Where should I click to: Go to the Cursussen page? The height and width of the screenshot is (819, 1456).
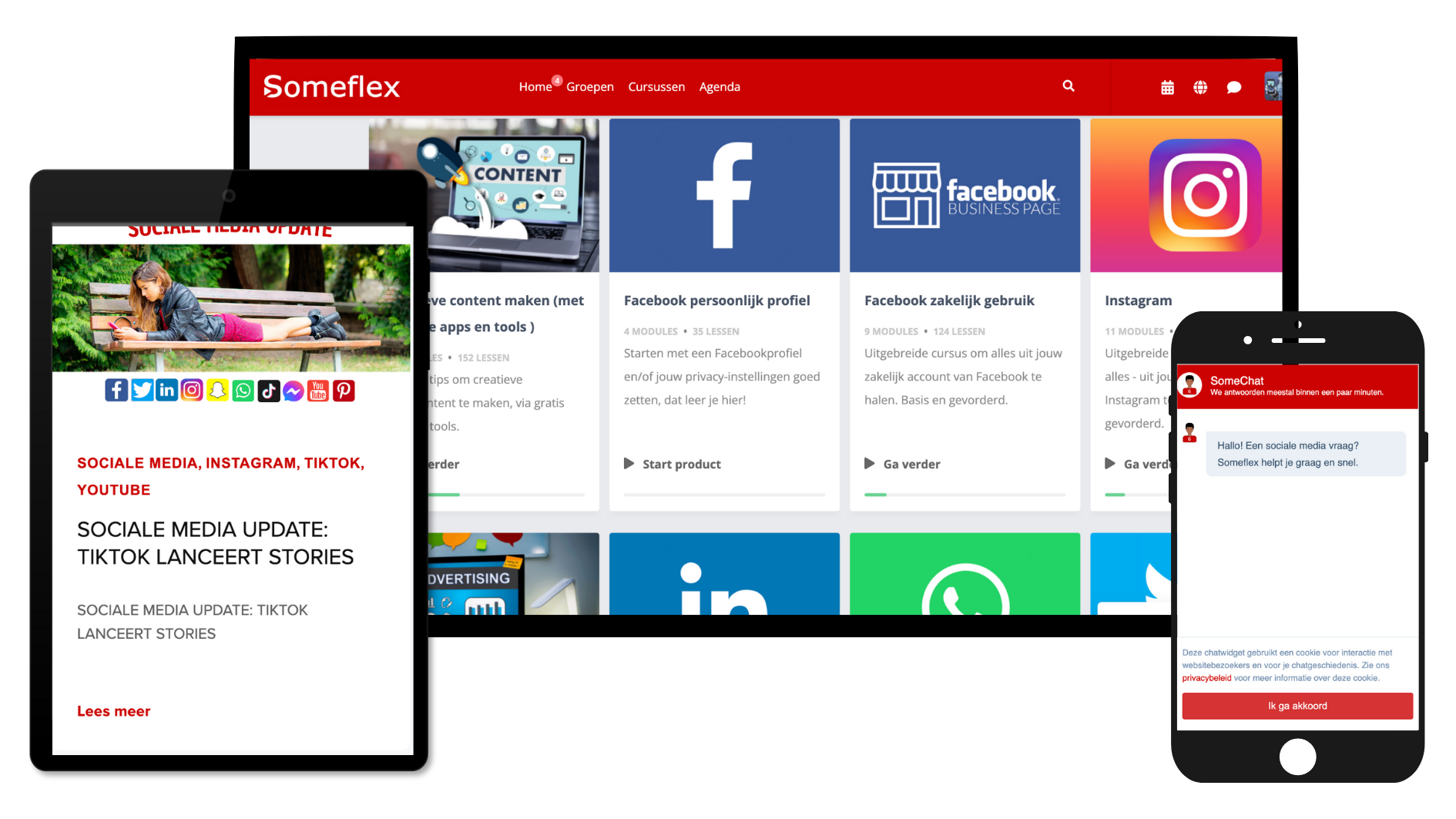click(656, 86)
